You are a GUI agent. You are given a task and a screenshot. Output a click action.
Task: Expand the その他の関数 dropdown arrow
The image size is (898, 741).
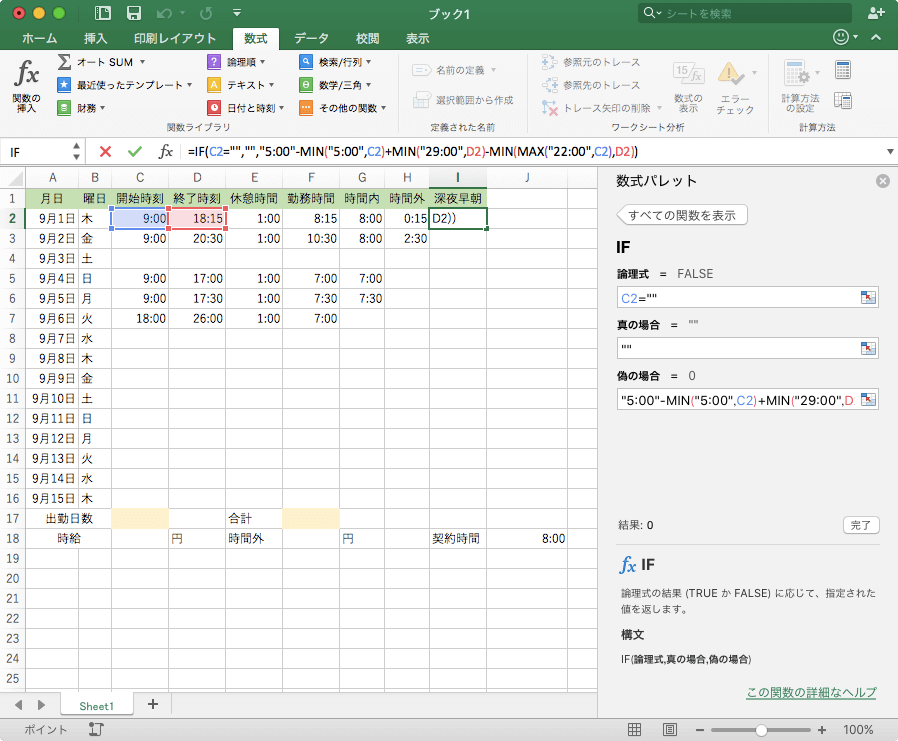tap(383, 108)
